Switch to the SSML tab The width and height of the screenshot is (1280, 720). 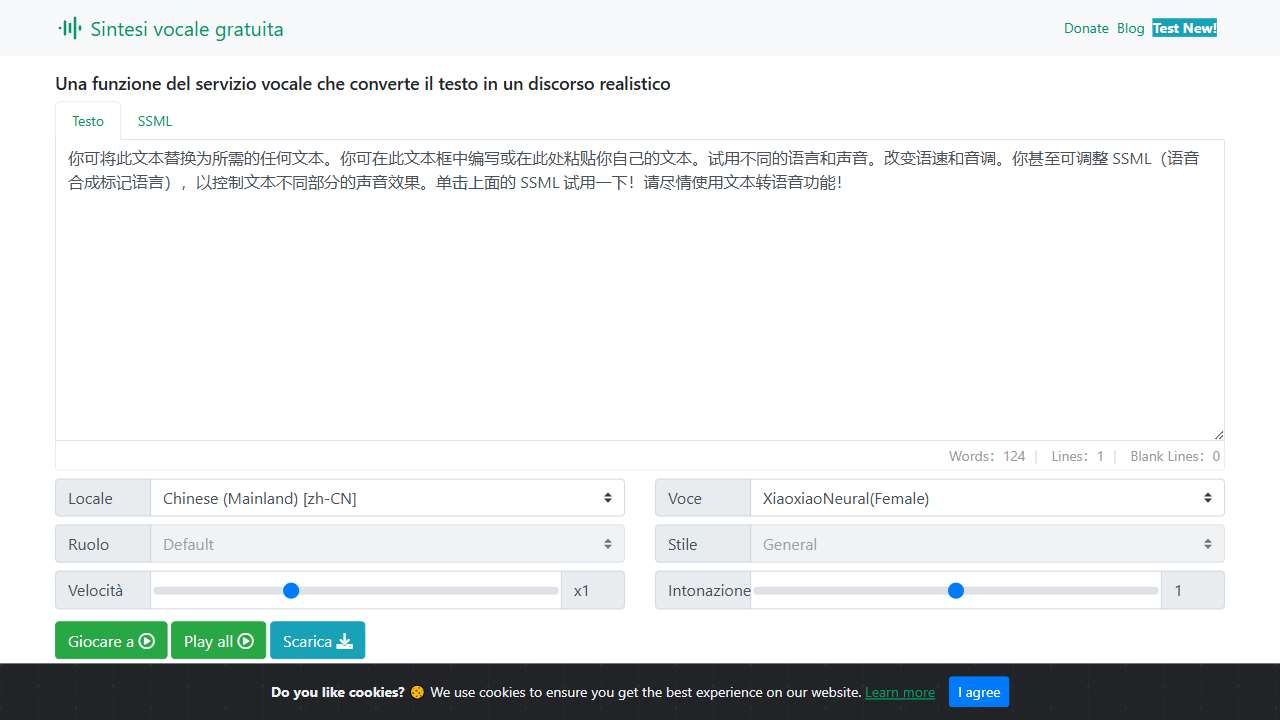tap(155, 121)
